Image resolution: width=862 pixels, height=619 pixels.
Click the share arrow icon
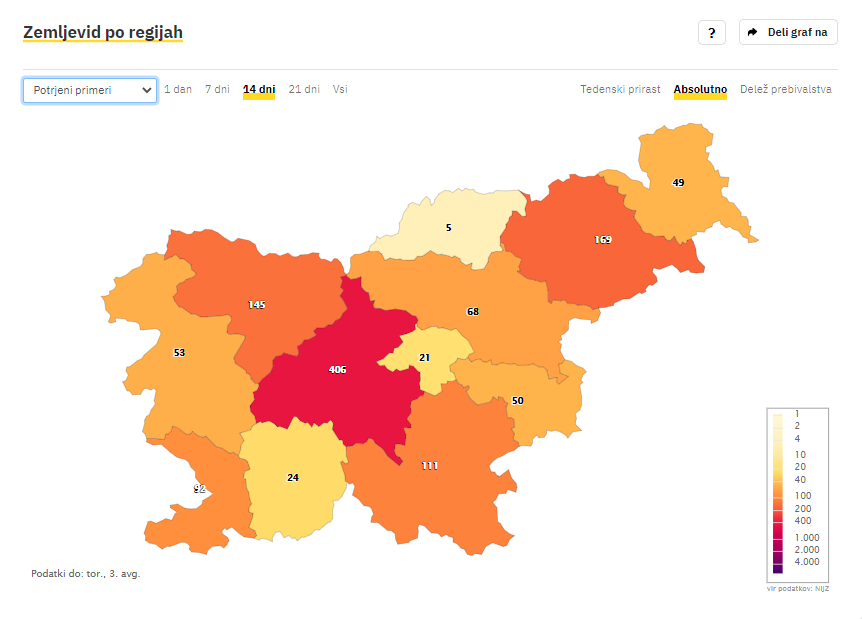753,32
